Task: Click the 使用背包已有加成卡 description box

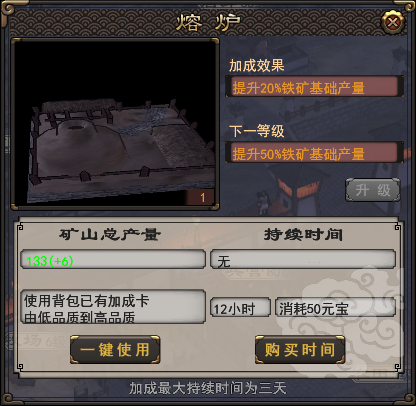Action: click(113, 307)
